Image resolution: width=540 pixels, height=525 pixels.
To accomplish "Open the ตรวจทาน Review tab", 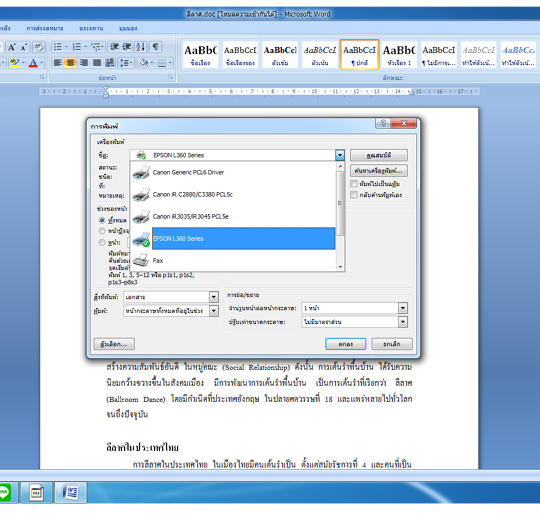I will [91, 28].
